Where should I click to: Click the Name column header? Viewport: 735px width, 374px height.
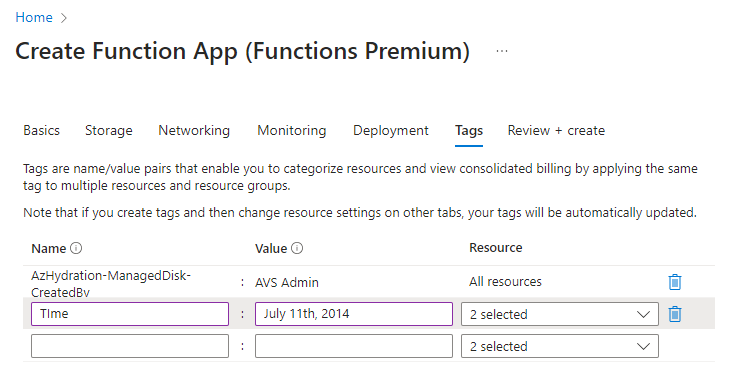[49, 248]
